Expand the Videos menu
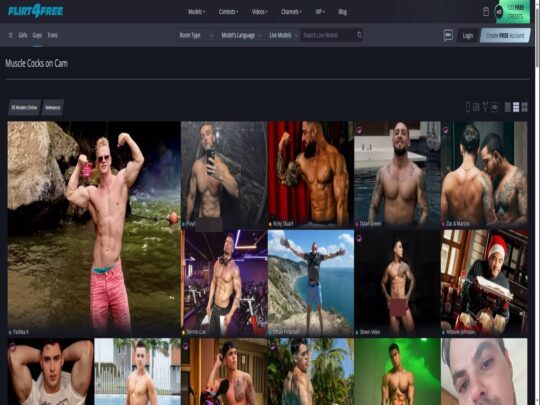 point(260,12)
